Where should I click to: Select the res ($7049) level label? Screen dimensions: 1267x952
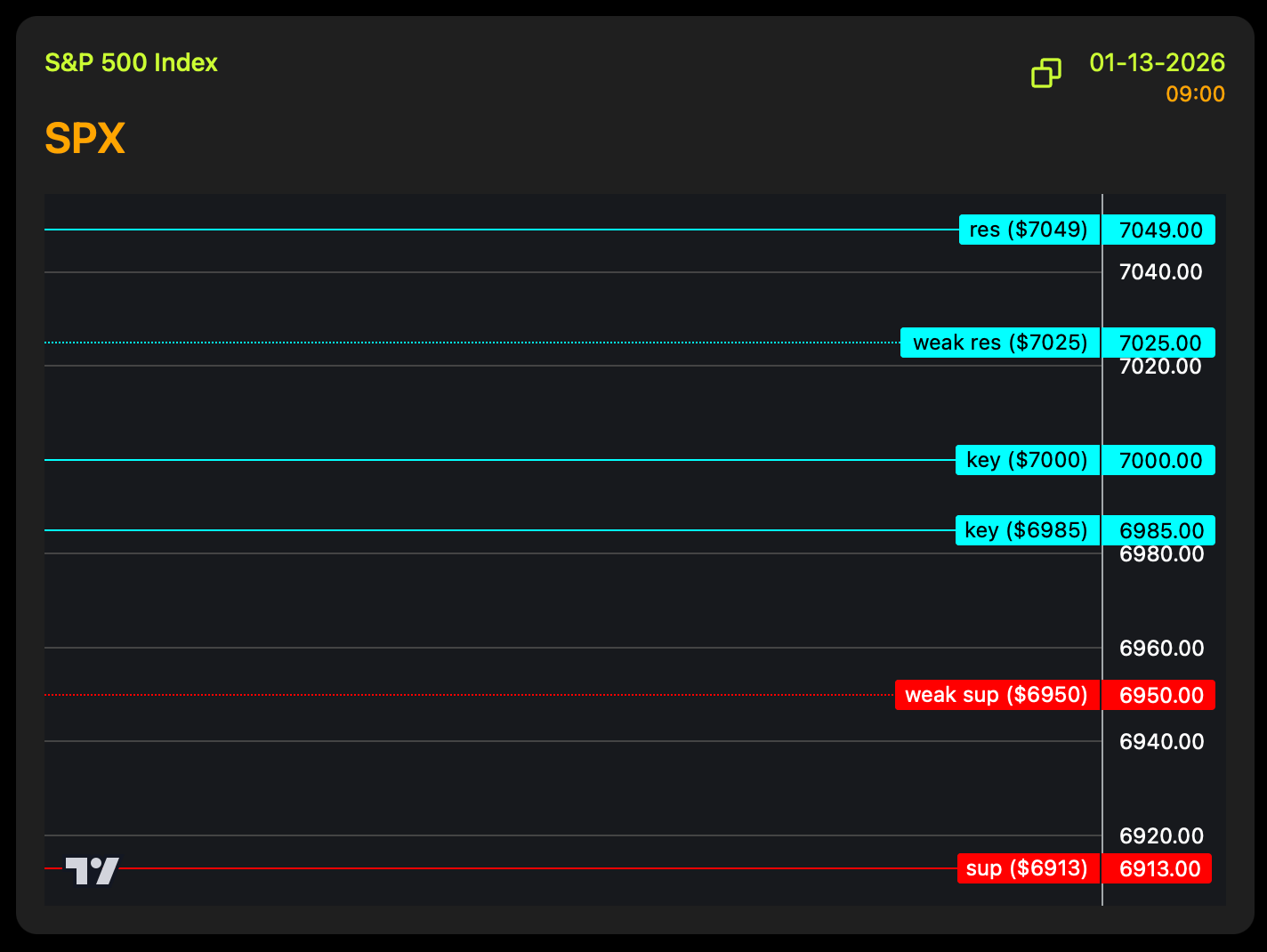click(x=1029, y=230)
